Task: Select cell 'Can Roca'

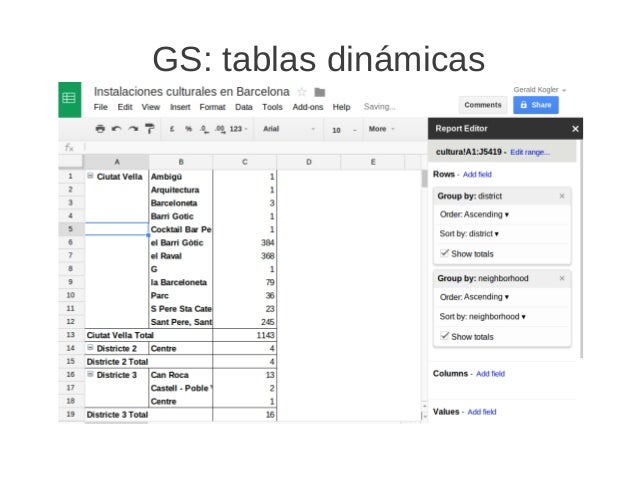Action: [x=181, y=375]
